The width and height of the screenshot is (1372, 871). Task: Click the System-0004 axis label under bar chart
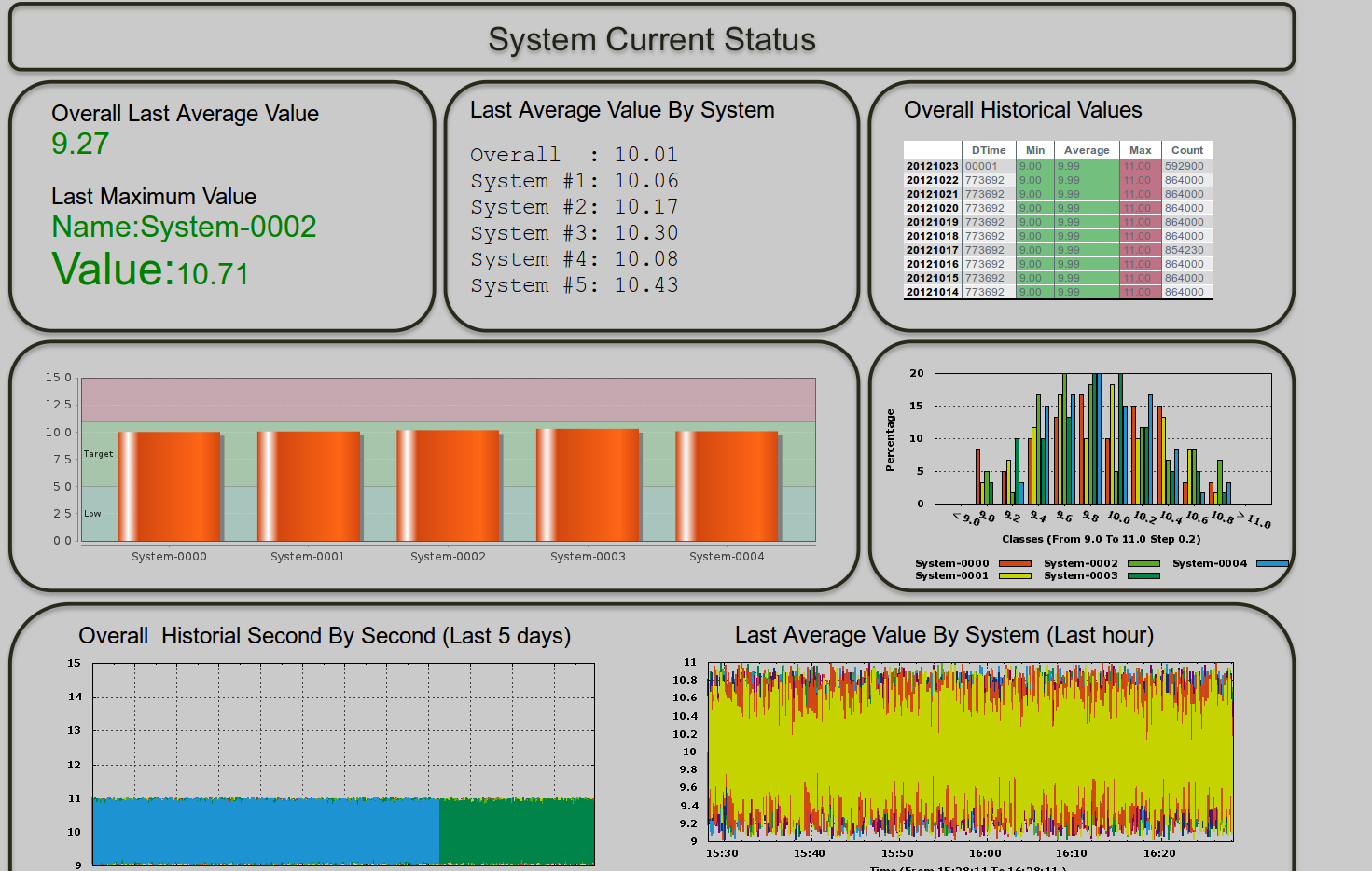[727, 557]
